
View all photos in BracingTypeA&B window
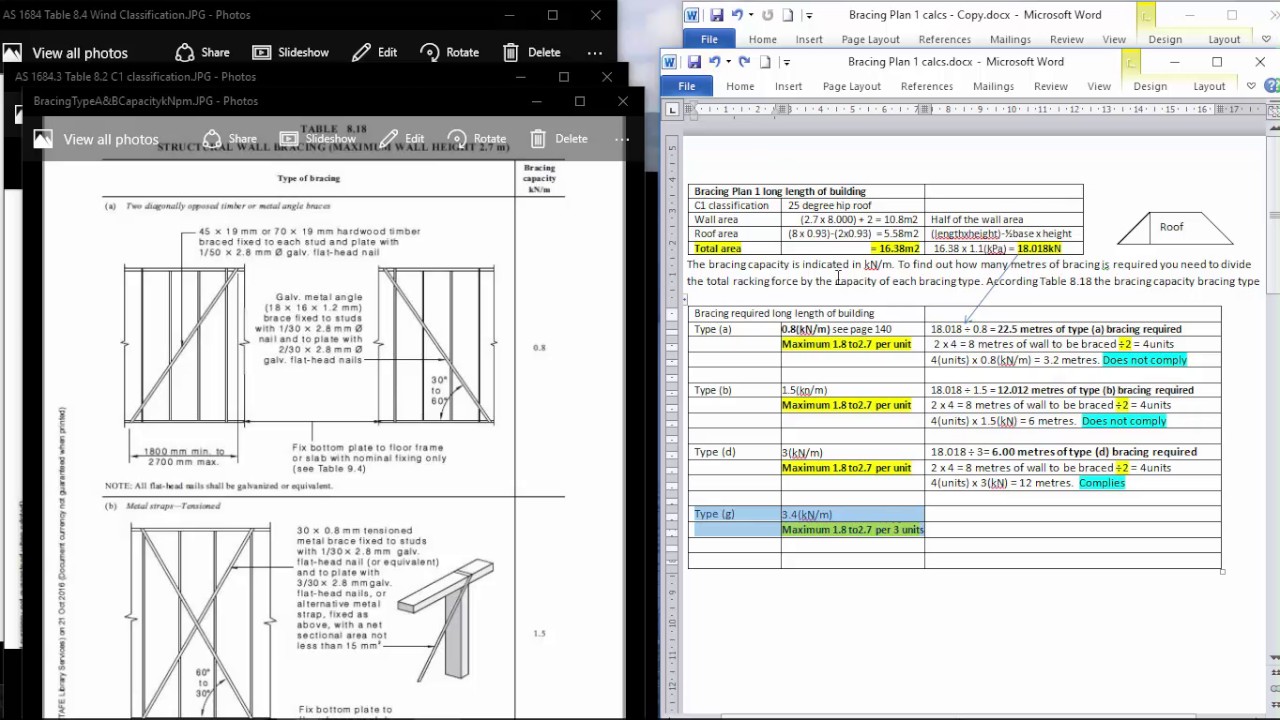click(96, 139)
